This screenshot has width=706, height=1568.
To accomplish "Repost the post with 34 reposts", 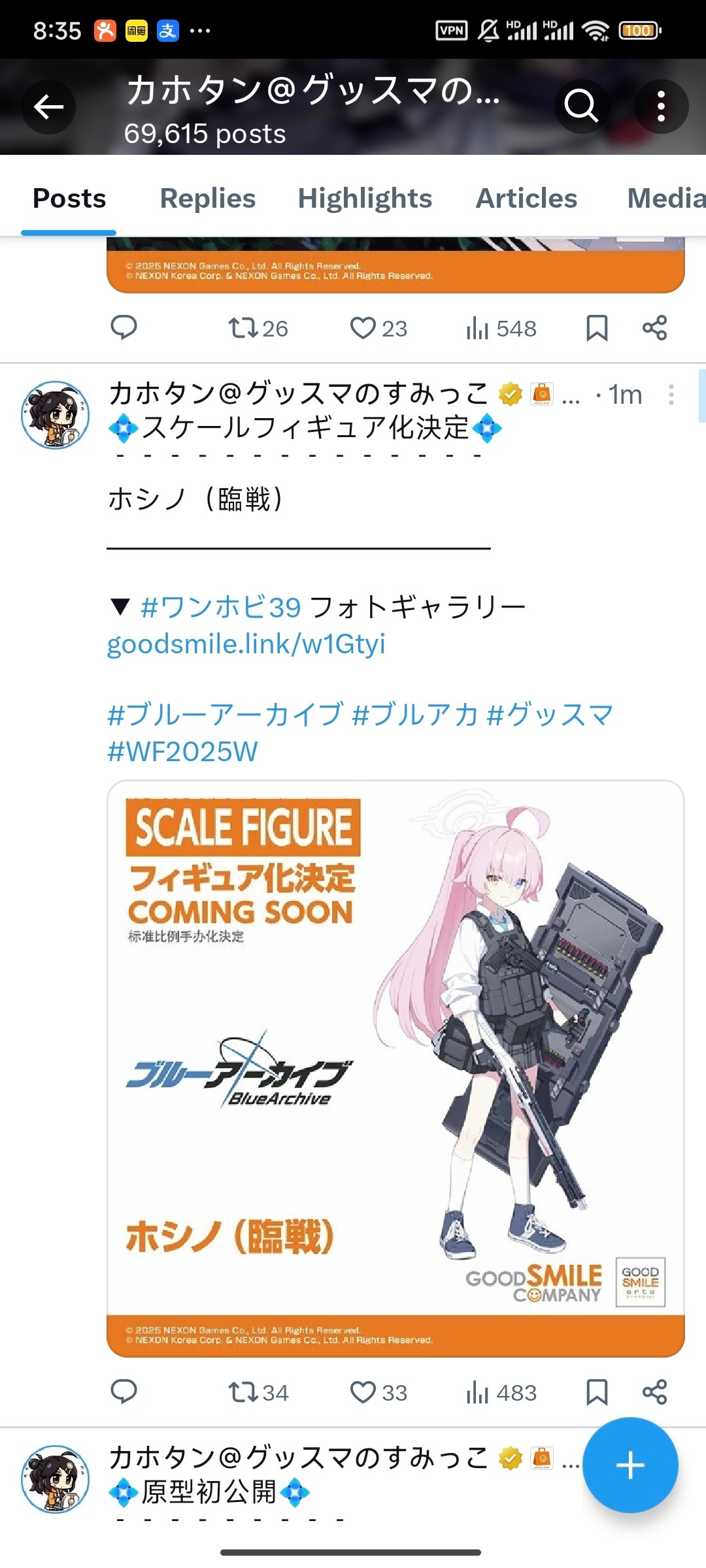I will (x=258, y=1392).
